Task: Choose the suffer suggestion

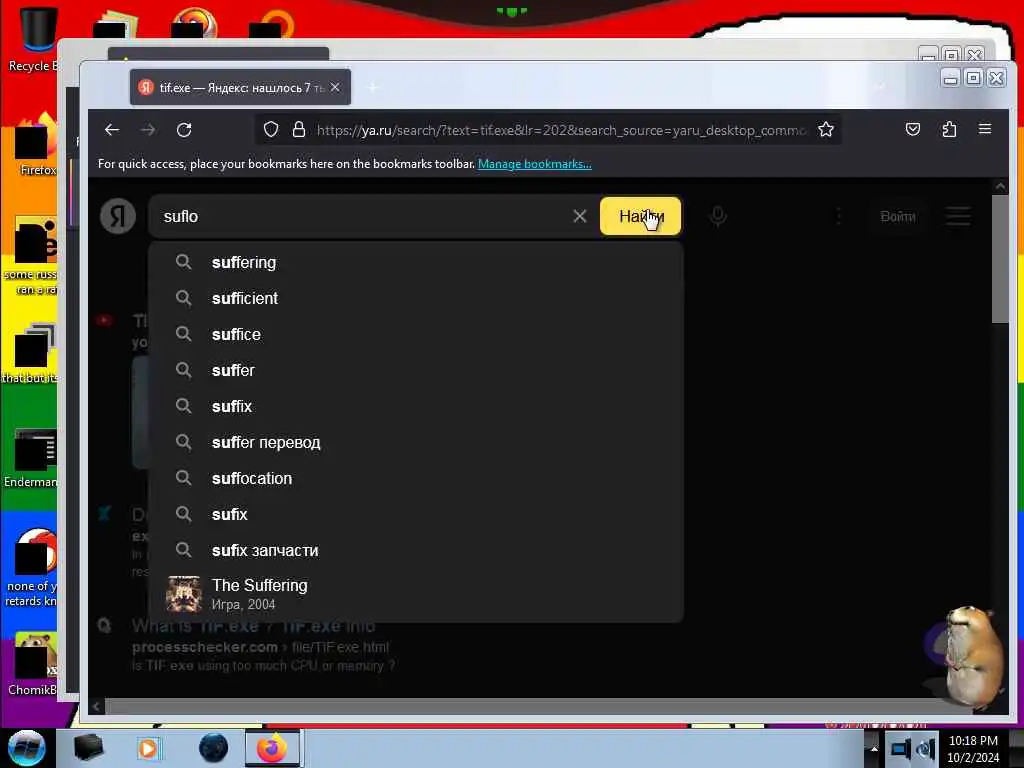Action: point(416,370)
